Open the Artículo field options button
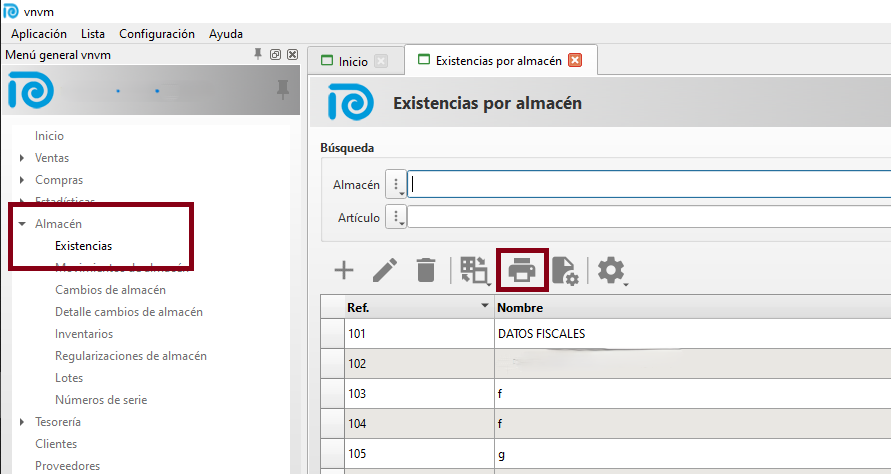This screenshot has height=474, width=891. click(396, 217)
